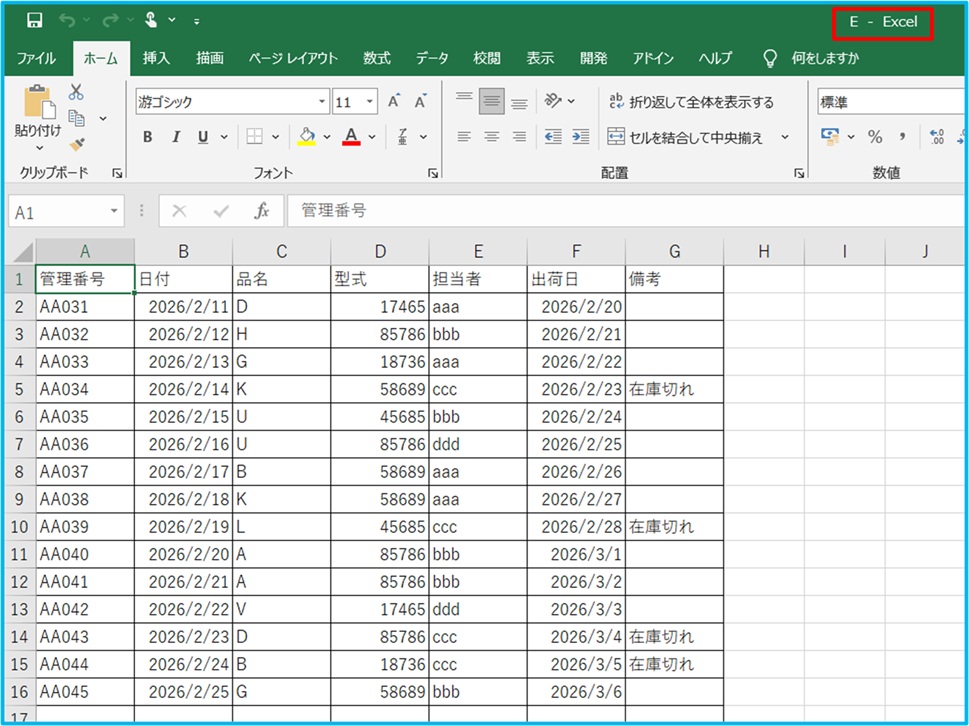The width and height of the screenshot is (969, 726).
Task: Open the 挿入 ribbon tab
Action: pos(156,58)
